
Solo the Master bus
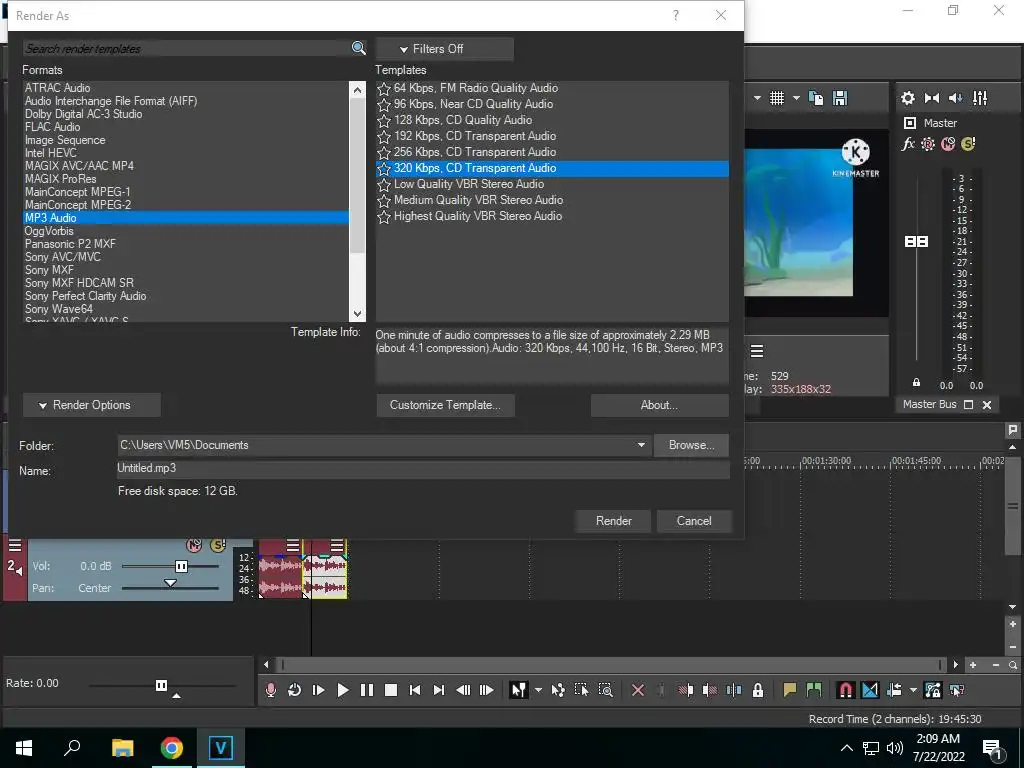(968, 143)
